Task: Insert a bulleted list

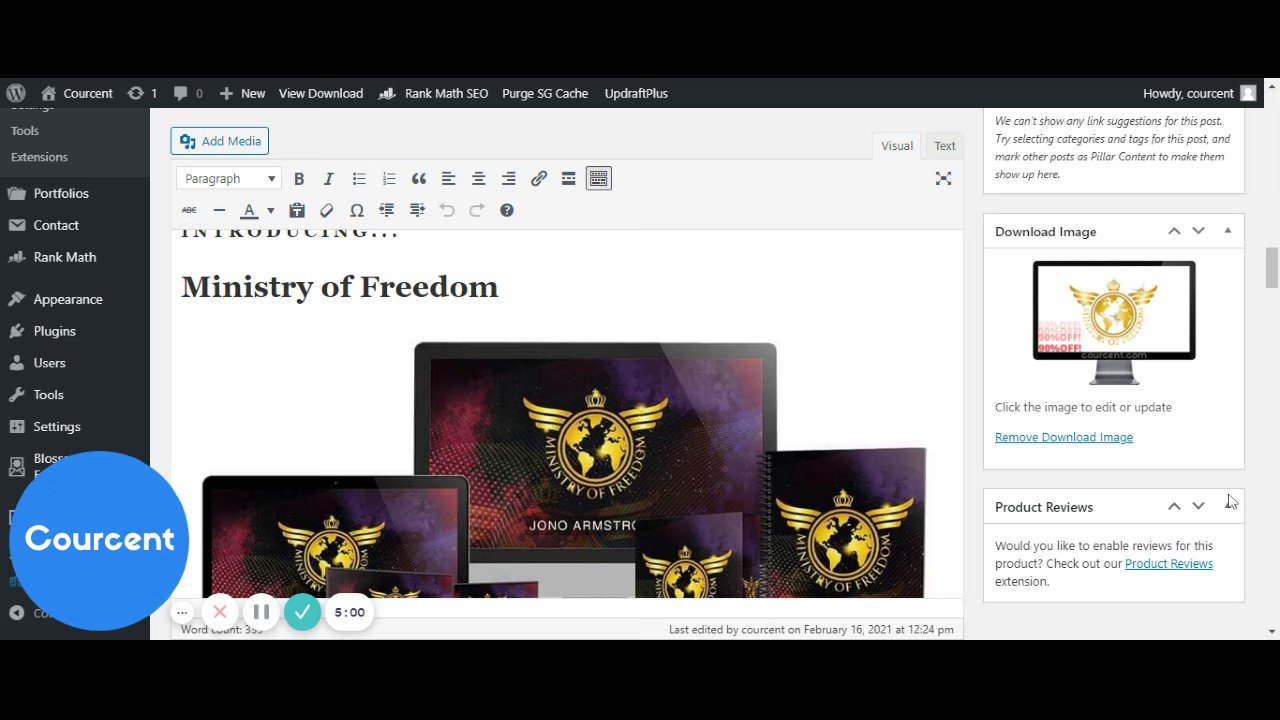Action: coord(359,179)
